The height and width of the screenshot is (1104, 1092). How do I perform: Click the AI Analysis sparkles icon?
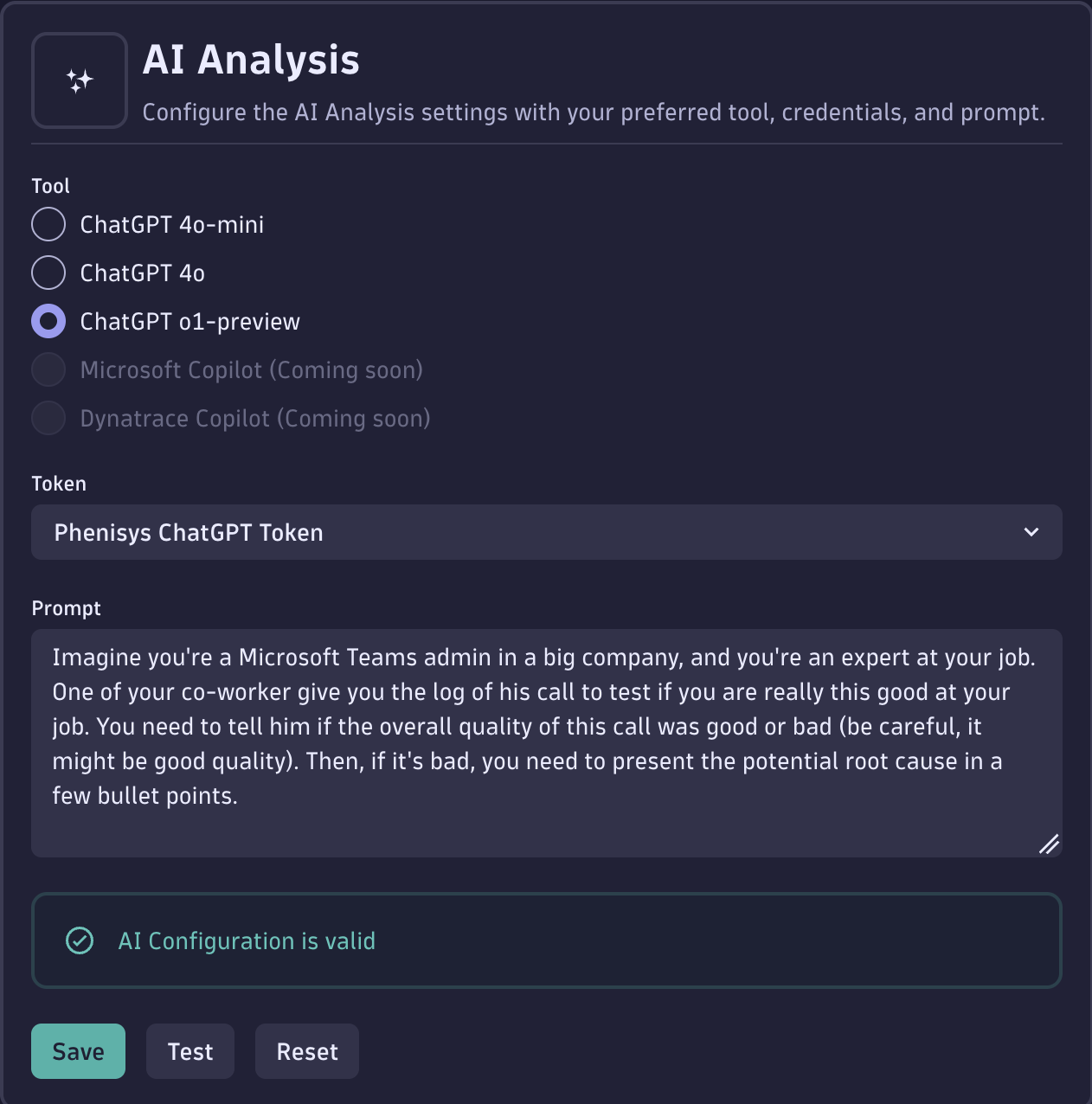click(x=79, y=80)
